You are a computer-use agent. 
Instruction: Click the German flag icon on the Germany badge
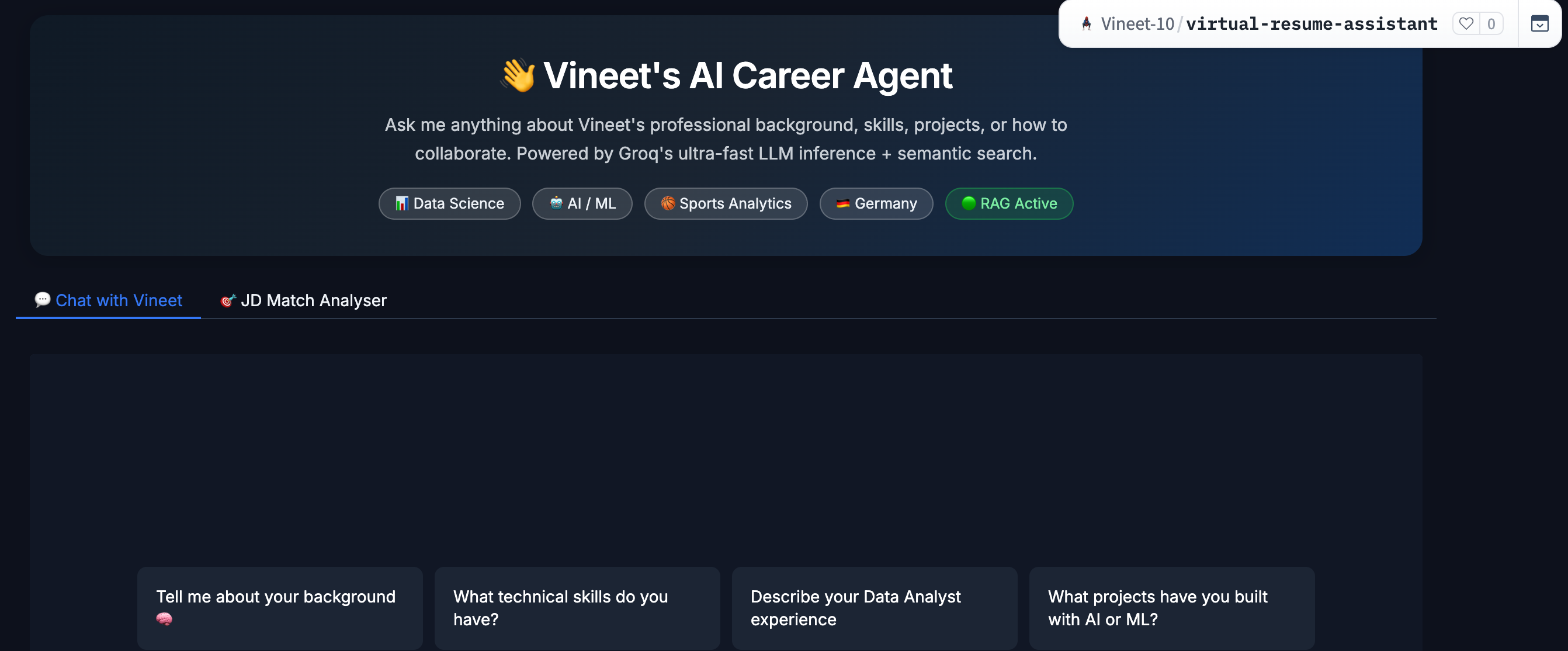coord(842,203)
